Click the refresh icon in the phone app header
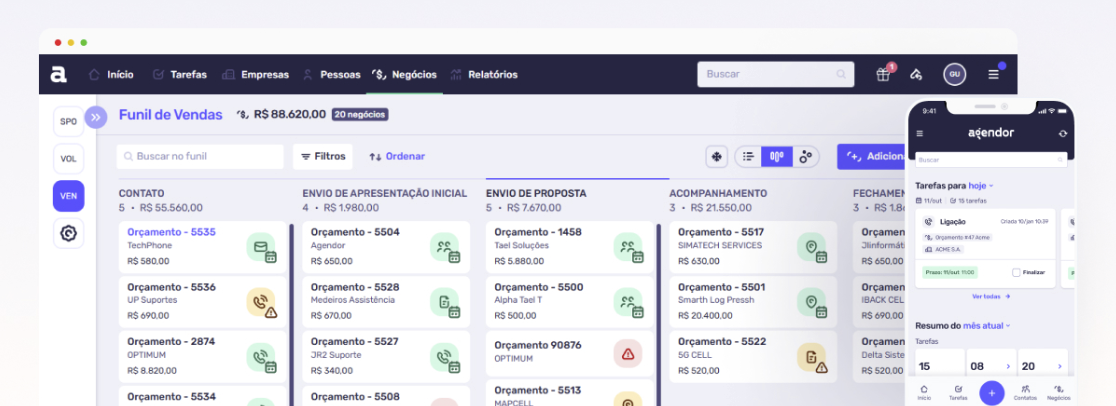Viewport: 1116px width, 406px height. pyautogui.click(x=1063, y=133)
